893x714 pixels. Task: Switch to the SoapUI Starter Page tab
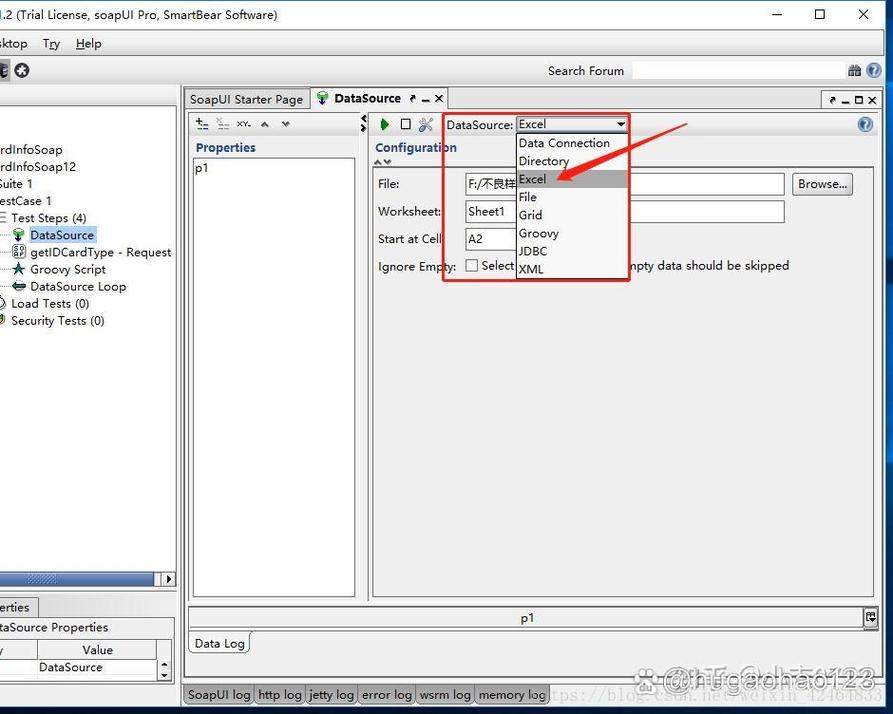pos(247,99)
